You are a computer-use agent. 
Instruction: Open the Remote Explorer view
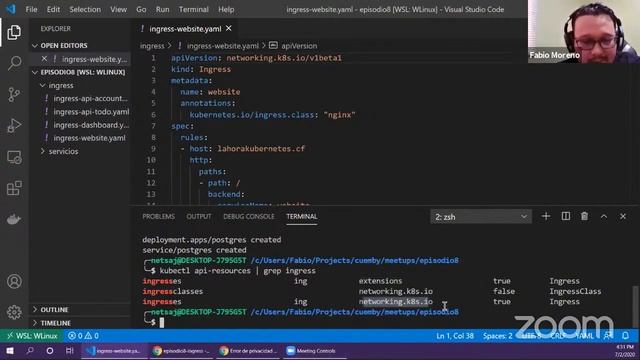[x=14, y=157]
